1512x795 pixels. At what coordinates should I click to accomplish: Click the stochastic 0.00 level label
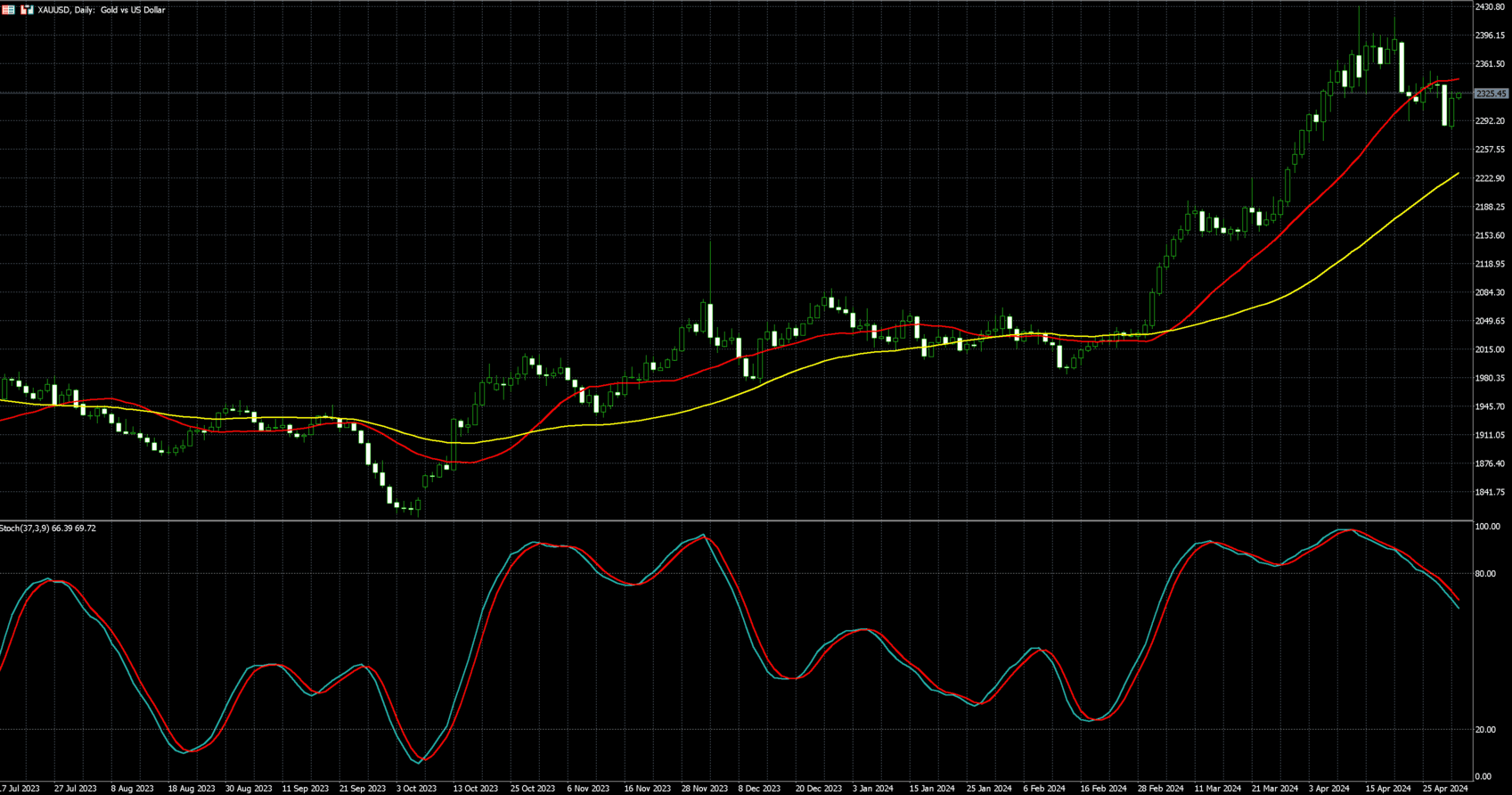coord(1483,777)
